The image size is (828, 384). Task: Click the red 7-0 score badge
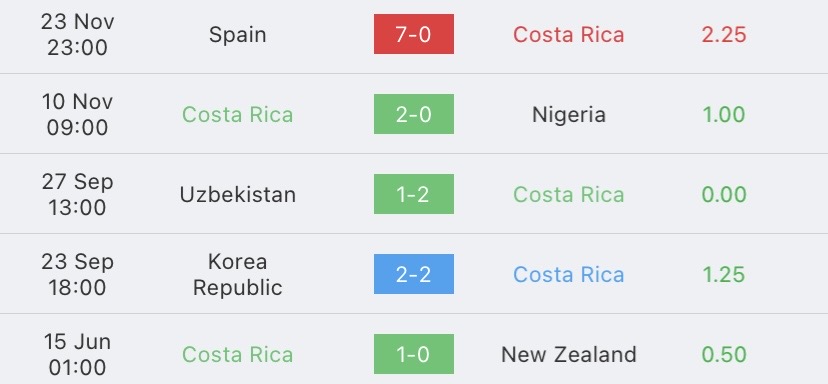pyautogui.click(x=413, y=34)
